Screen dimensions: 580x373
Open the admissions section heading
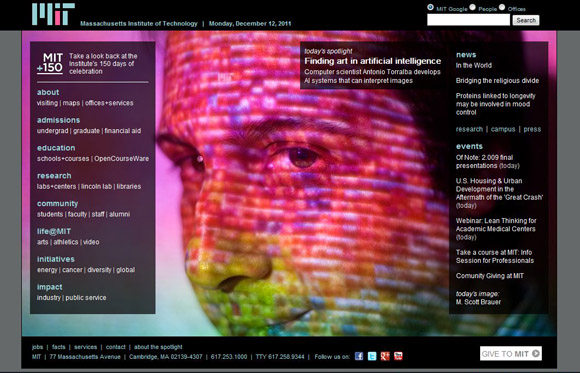(x=58, y=120)
